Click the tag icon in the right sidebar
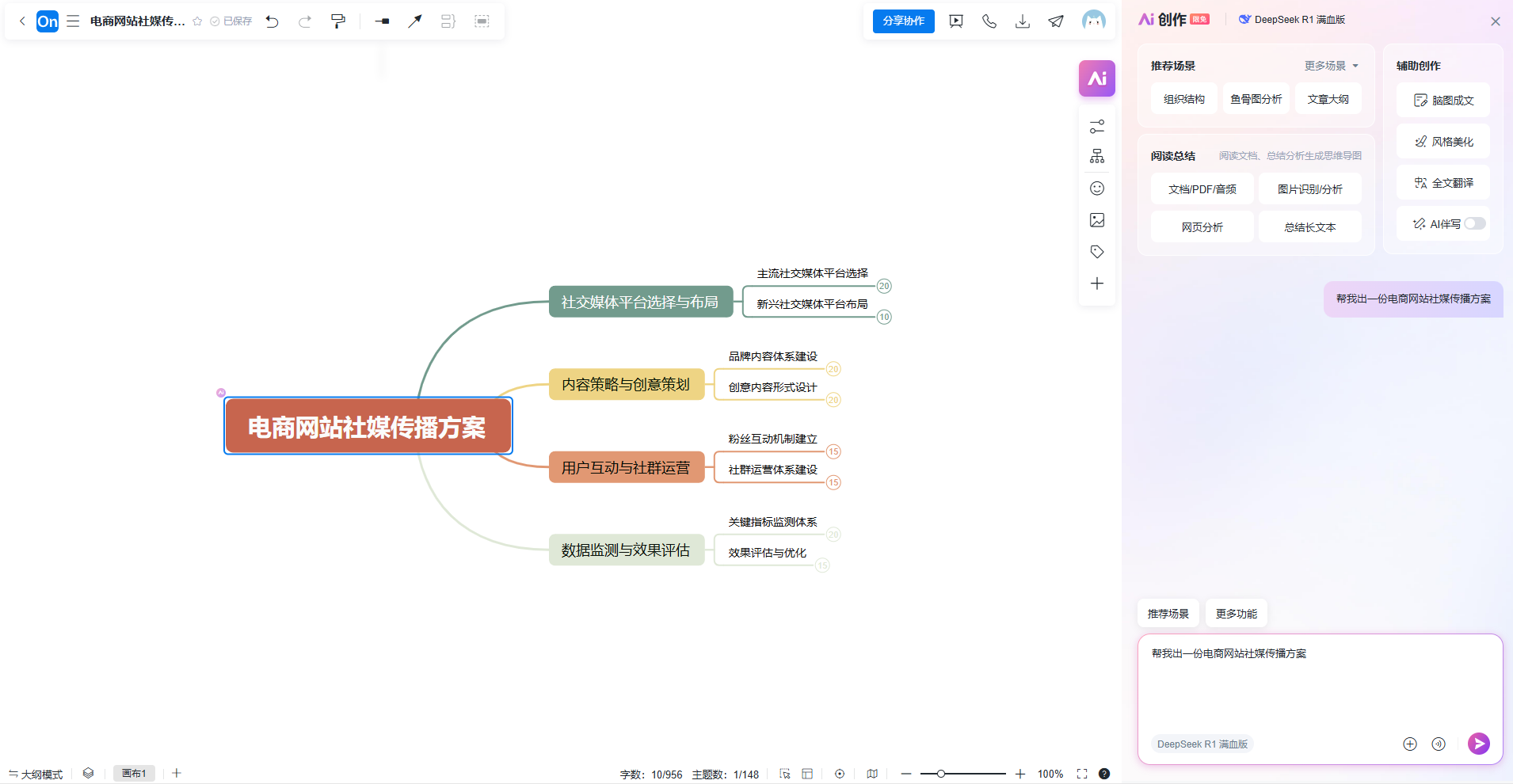Viewport: 1513px width, 784px height. (x=1096, y=252)
